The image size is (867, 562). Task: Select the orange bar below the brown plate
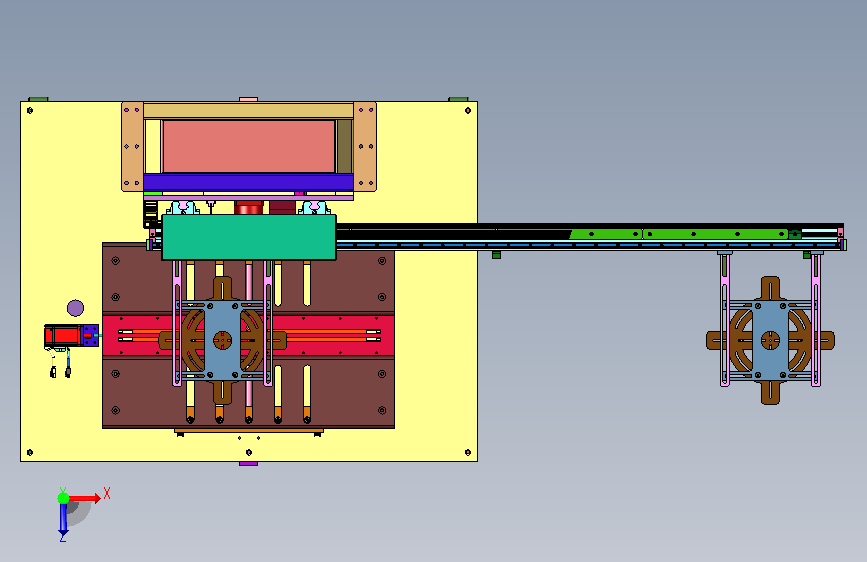249,430
